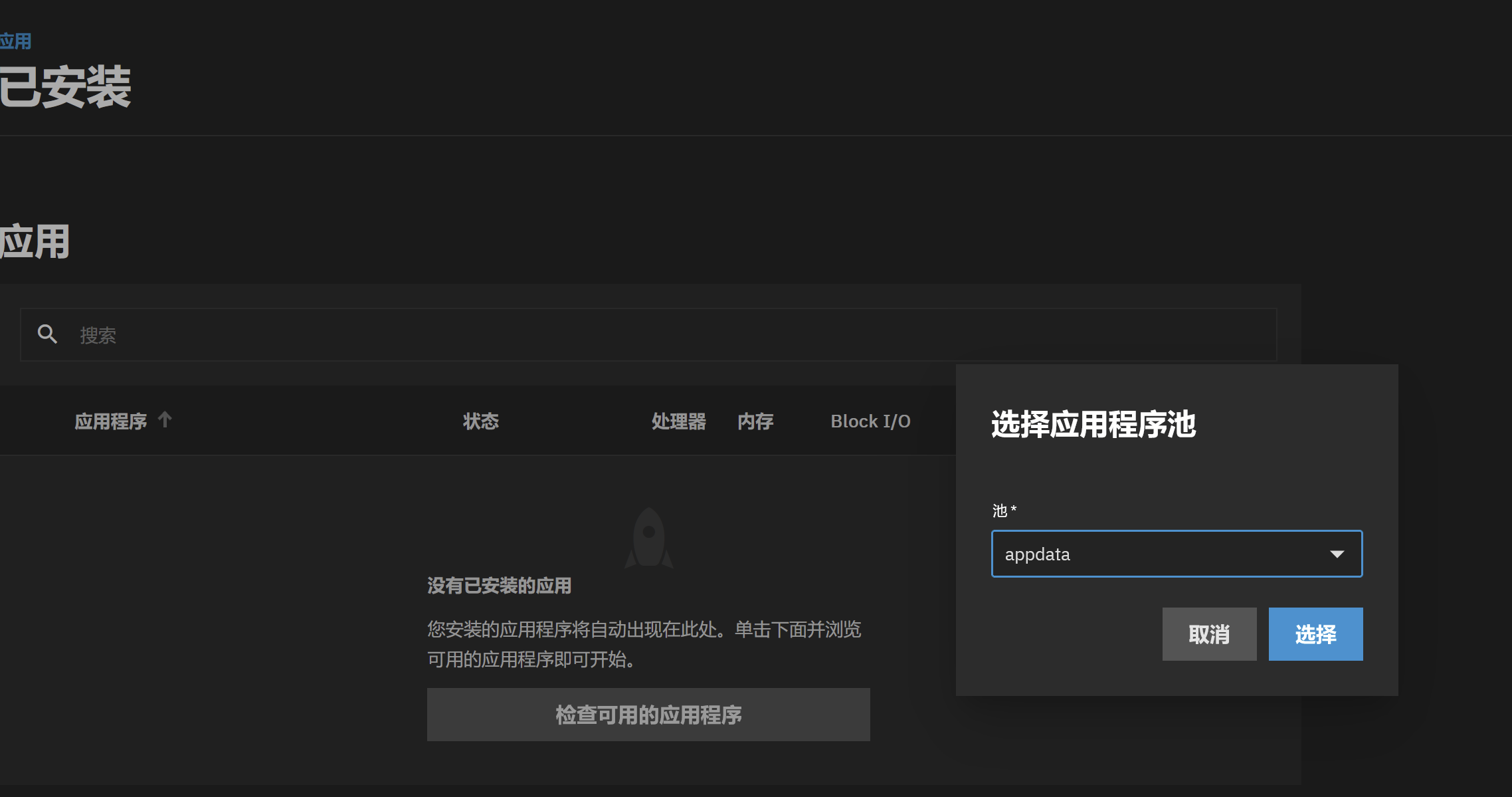Click the 状态 column header
The image size is (1512, 797).
tap(480, 421)
